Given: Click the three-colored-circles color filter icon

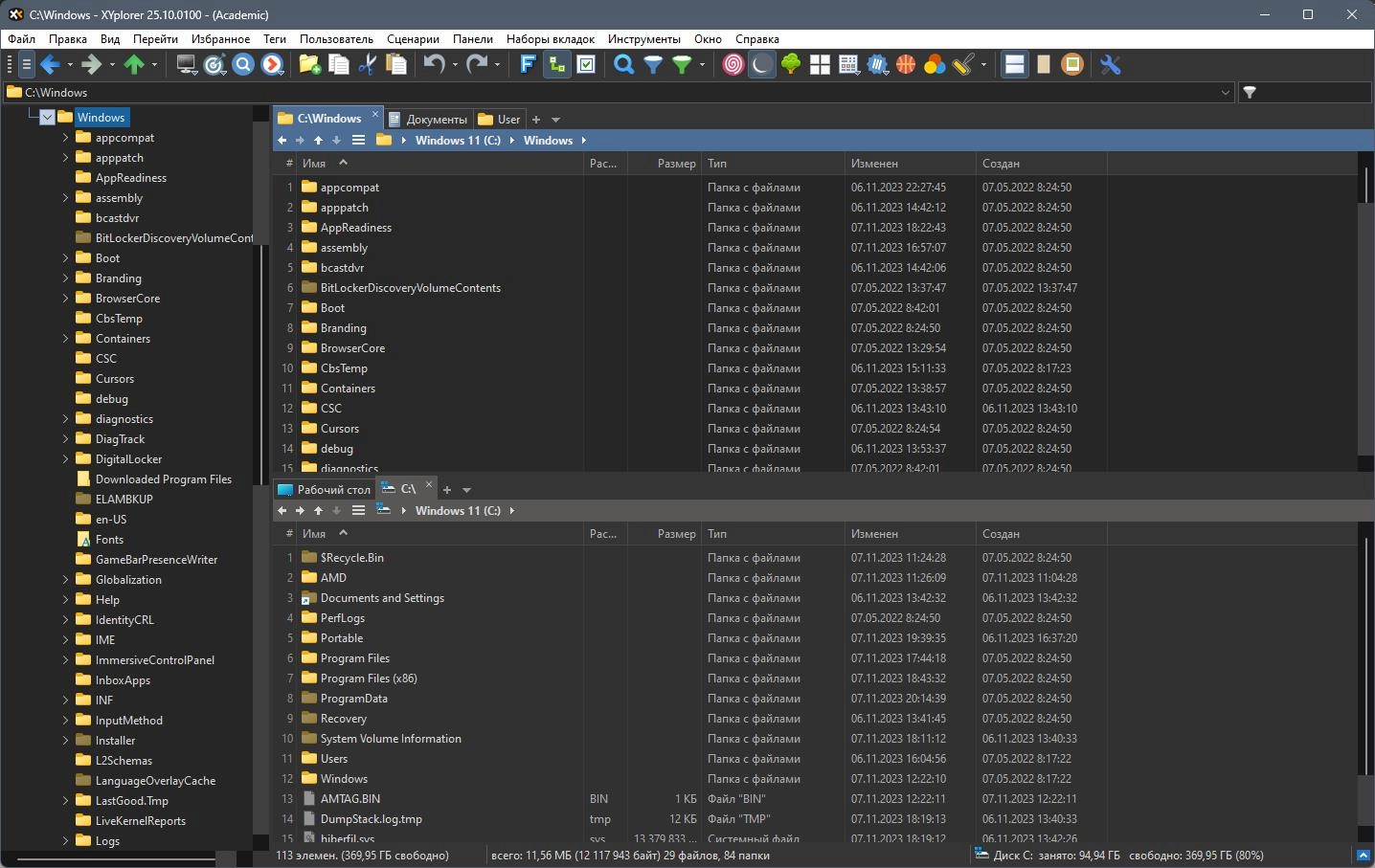Looking at the screenshot, I should pos(935,65).
